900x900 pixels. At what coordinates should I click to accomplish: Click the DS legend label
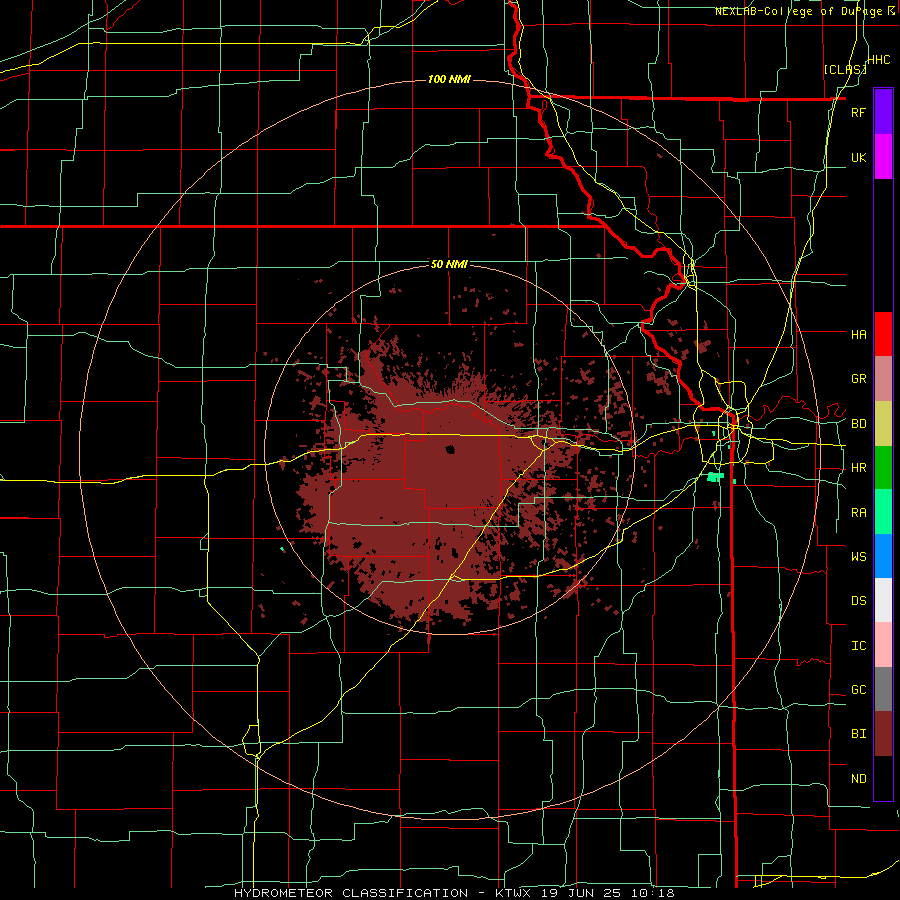(x=858, y=601)
